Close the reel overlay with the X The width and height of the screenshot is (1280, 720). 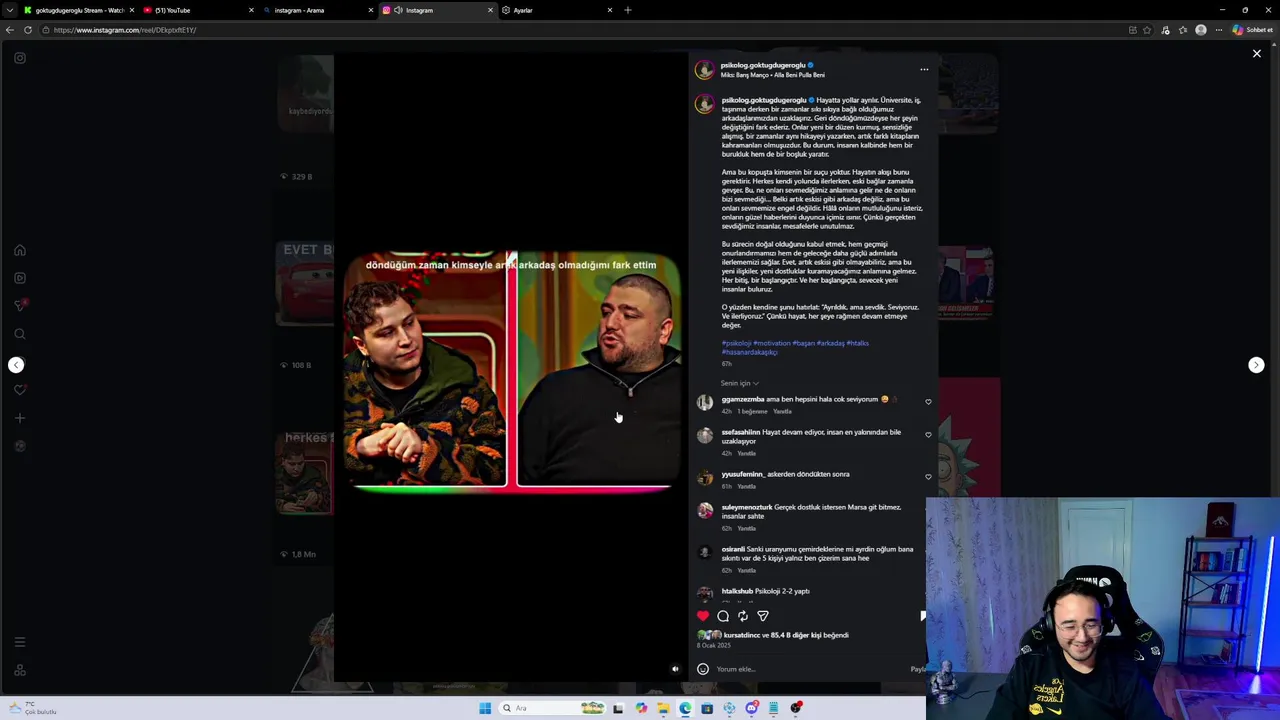(x=1257, y=54)
